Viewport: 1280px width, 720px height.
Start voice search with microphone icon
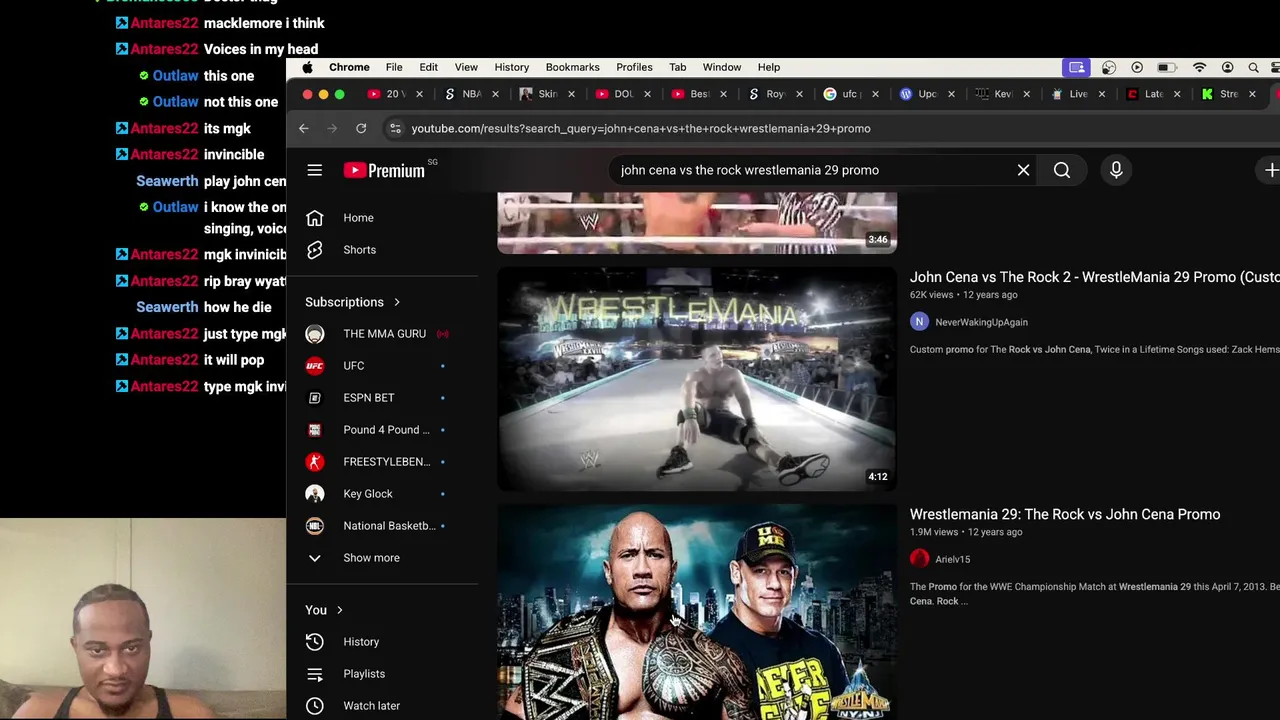coord(1116,170)
